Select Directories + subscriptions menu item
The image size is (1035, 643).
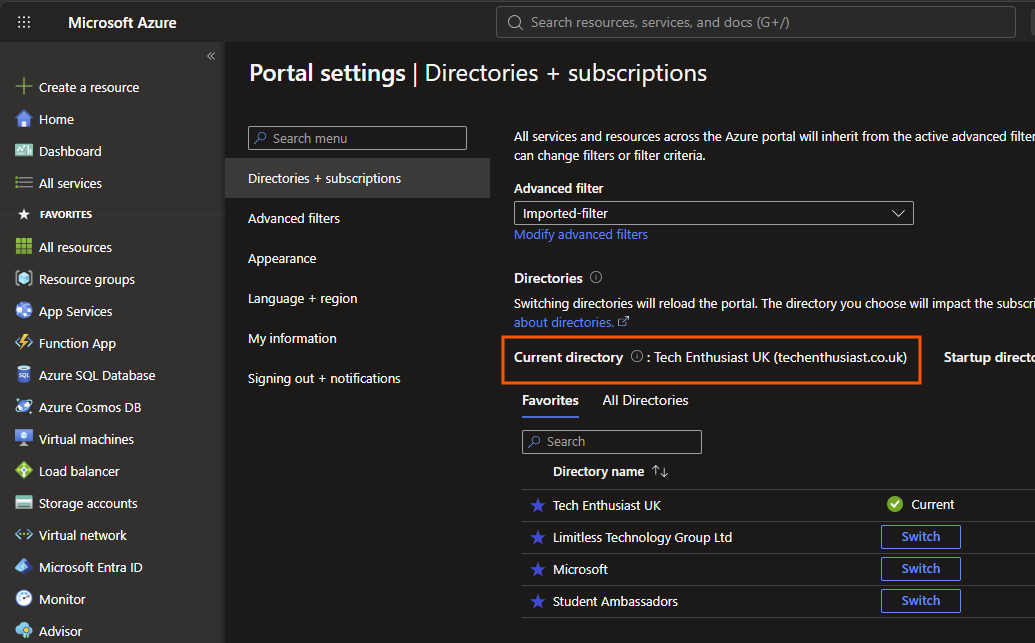point(357,178)
